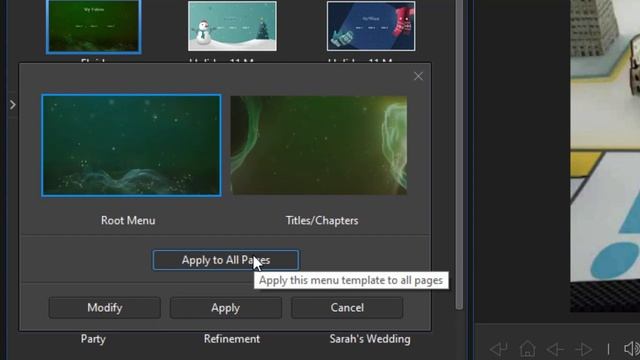The width and height of the screenshot is (640, 360).
Task: Select the Titles/Chapters preview thumbnail
Action: (x=319, y=145)
